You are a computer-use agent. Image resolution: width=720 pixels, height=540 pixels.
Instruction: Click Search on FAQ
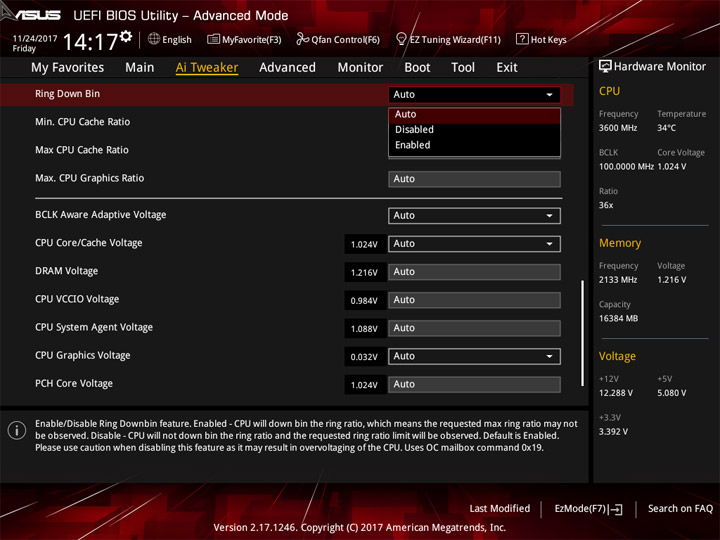click(680, 509)
